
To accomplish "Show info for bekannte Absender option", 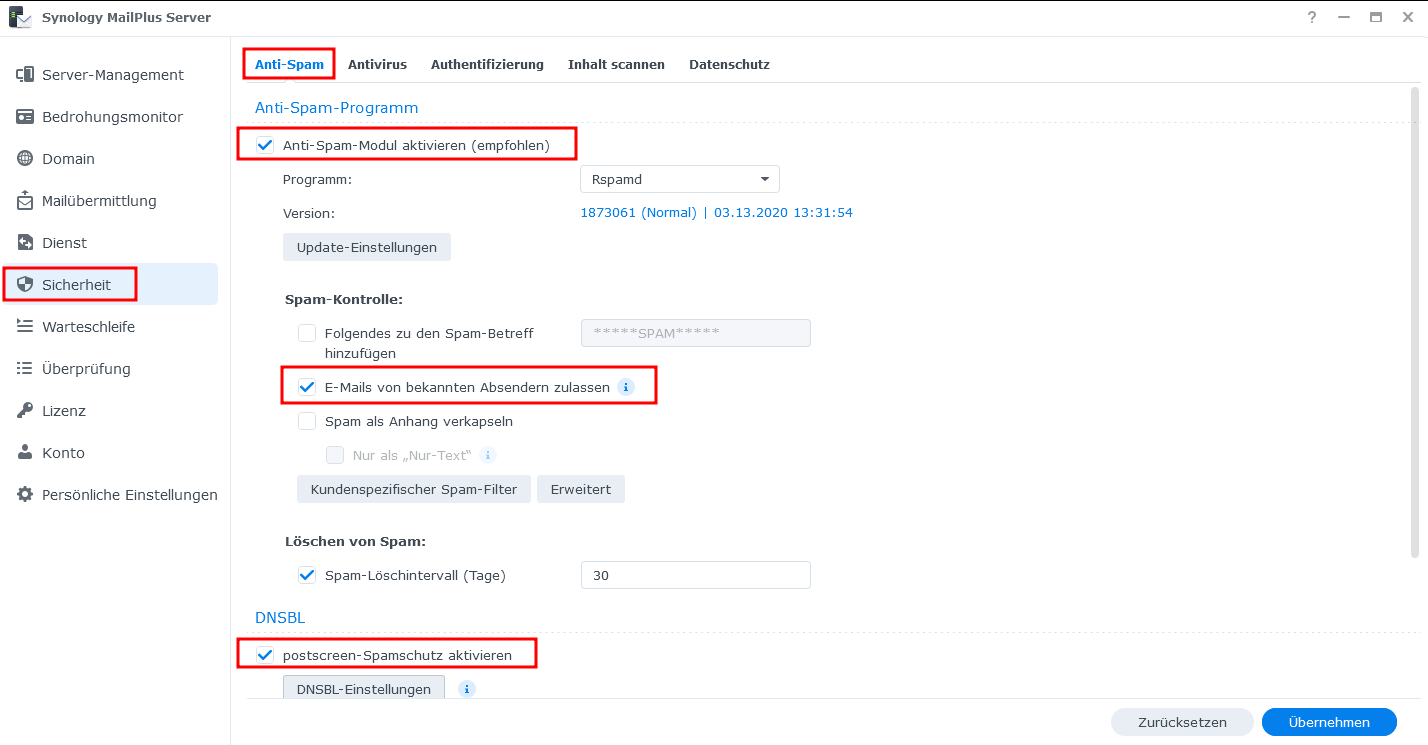I will click(x=626, y=387).
